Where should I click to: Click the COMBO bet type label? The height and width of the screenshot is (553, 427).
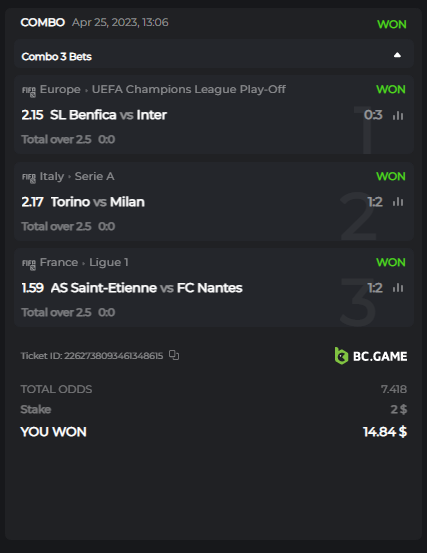[43, 22]
